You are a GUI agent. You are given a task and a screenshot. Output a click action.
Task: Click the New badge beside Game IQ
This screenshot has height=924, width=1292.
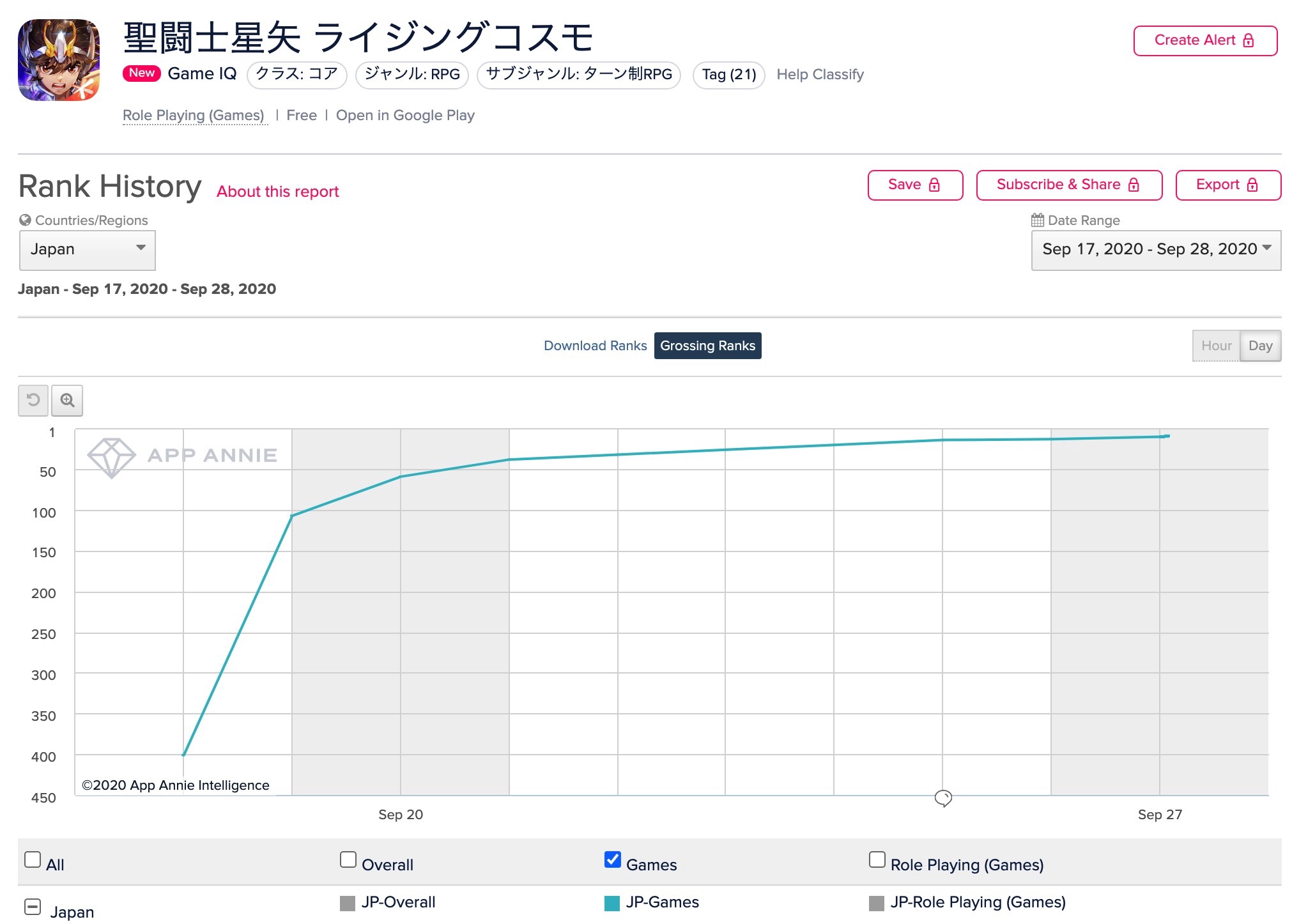(x=141, y=73)
